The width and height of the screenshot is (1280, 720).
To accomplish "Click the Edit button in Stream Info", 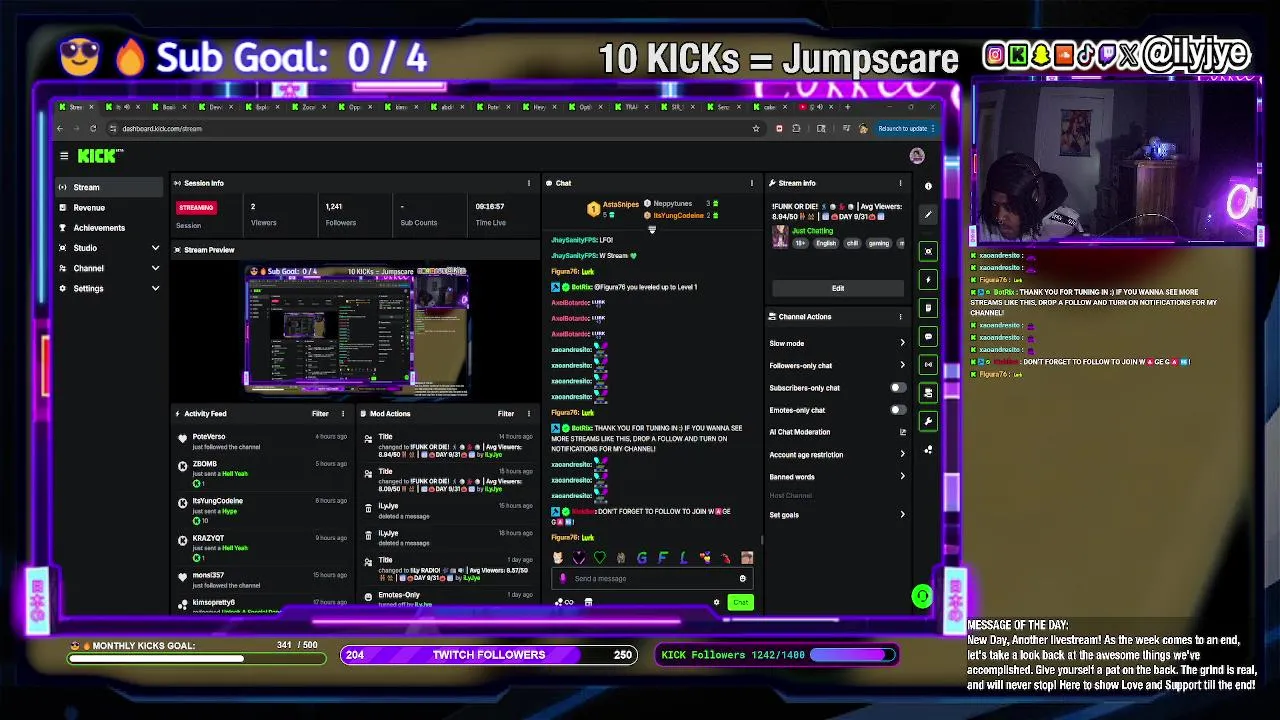I will pos(838,288).
